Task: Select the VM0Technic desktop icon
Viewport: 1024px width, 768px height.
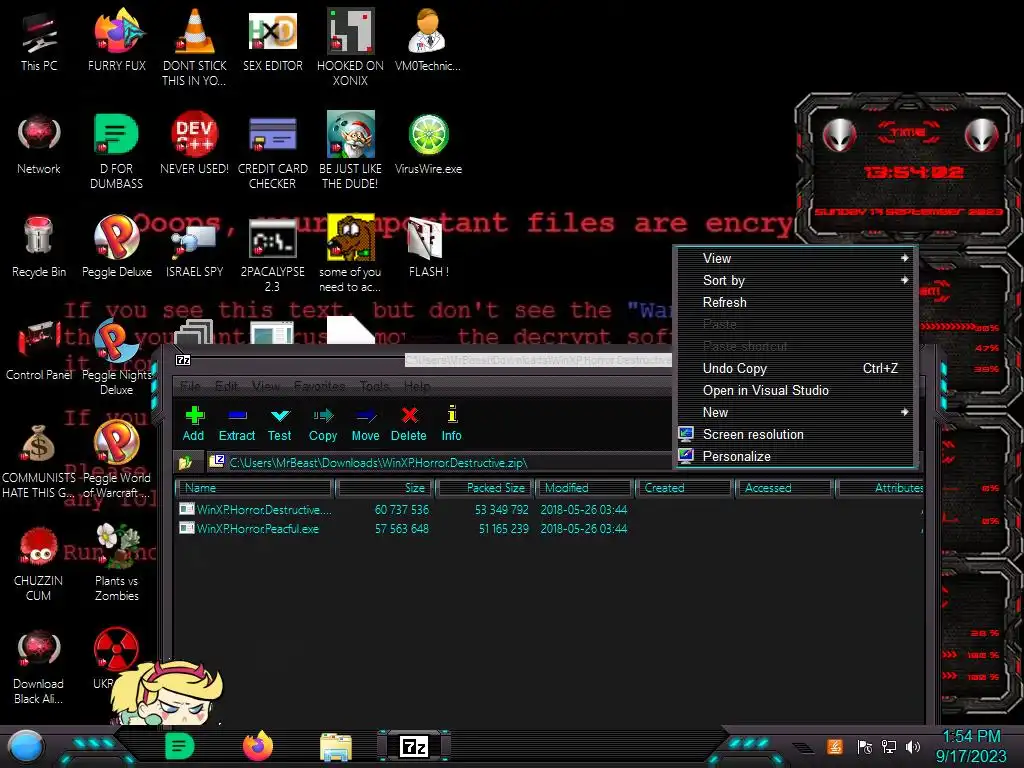Action: tap(428, 41)
